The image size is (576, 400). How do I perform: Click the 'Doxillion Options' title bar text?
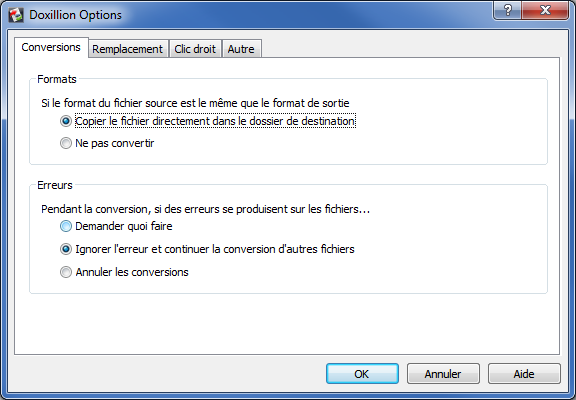click(x=75, y=15)
